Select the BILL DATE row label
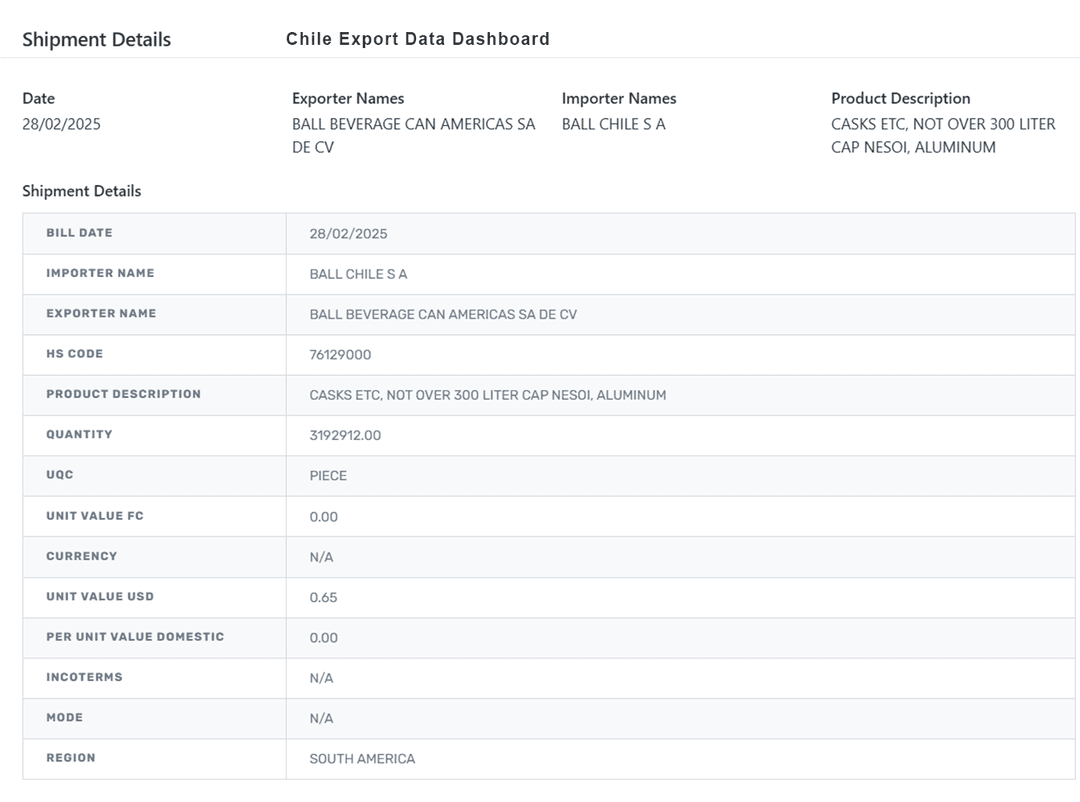The height and width of the screenshot is (802, 1080). coord(79,233)
